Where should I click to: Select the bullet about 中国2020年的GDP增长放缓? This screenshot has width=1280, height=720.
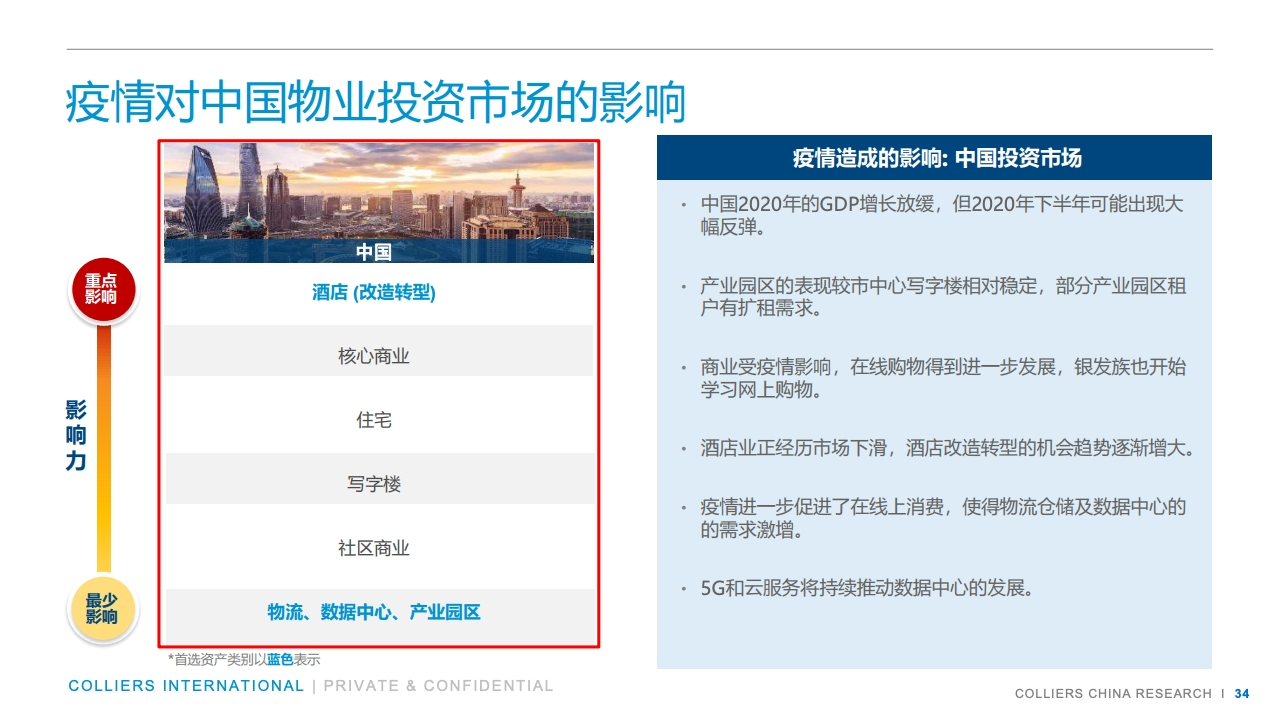(941, 216)
